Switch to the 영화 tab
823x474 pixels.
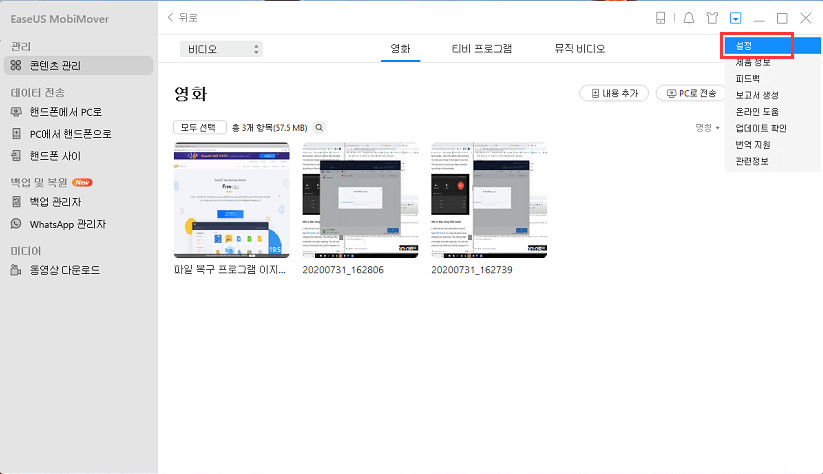coord(400,48)
